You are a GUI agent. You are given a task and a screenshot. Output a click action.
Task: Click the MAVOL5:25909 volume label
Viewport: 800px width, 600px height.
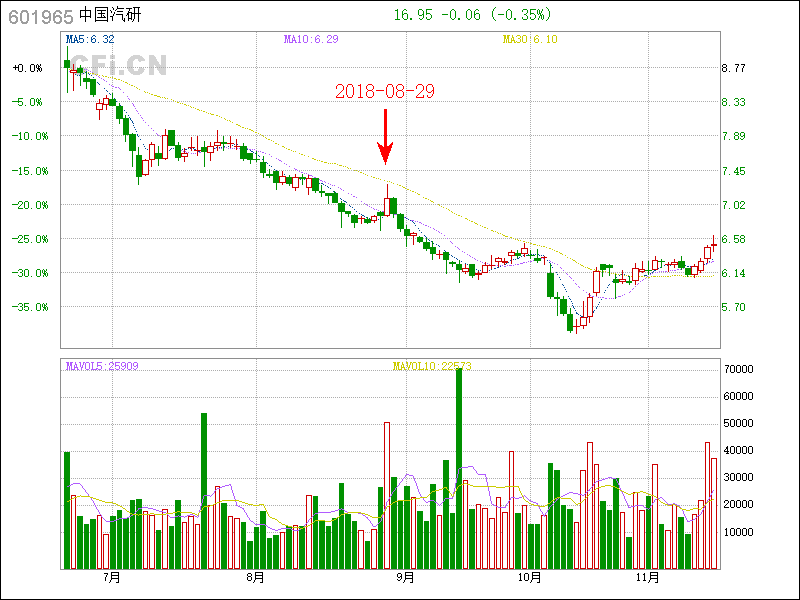click(x=102, y=366)
